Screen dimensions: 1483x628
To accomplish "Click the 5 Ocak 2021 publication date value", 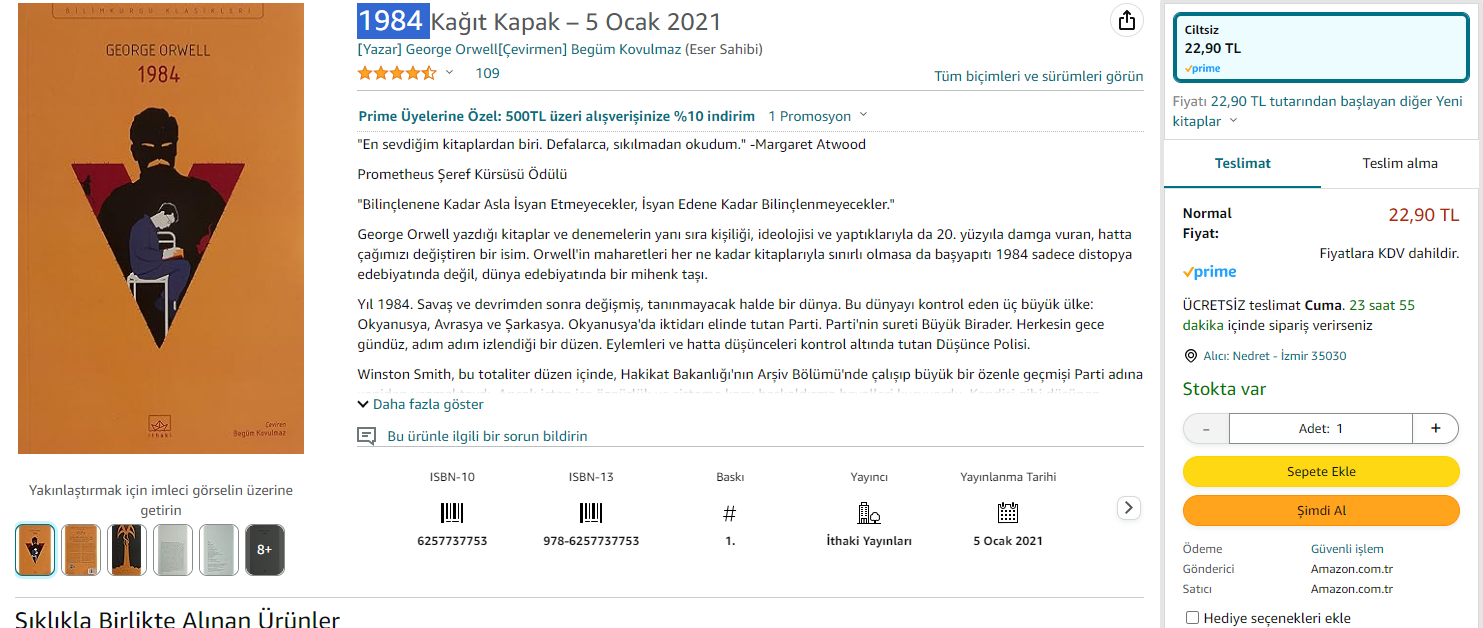I will [1008, 541].
